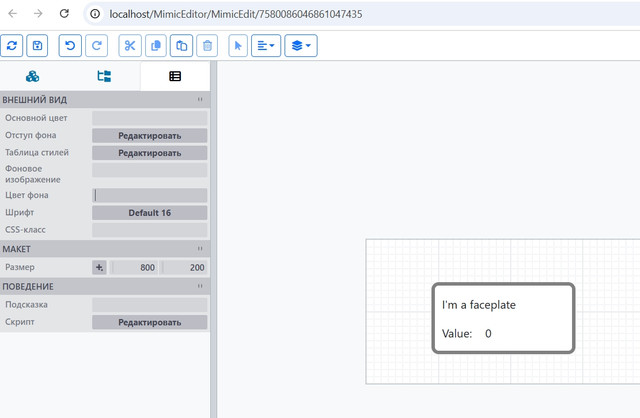Switch to the components tab with cubes icon
Viewport: 640px width, 418px height.
tap(33, 76)
